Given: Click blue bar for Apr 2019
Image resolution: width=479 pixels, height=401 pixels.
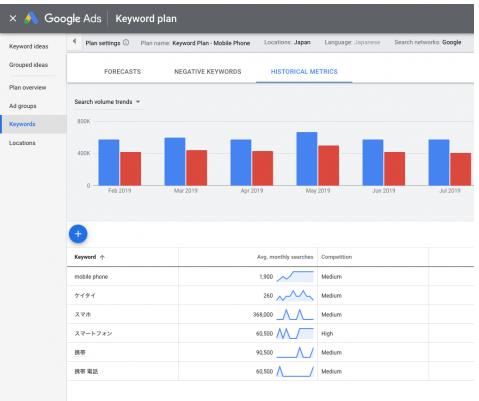Looking at the screenshot, I should [241, 162].
